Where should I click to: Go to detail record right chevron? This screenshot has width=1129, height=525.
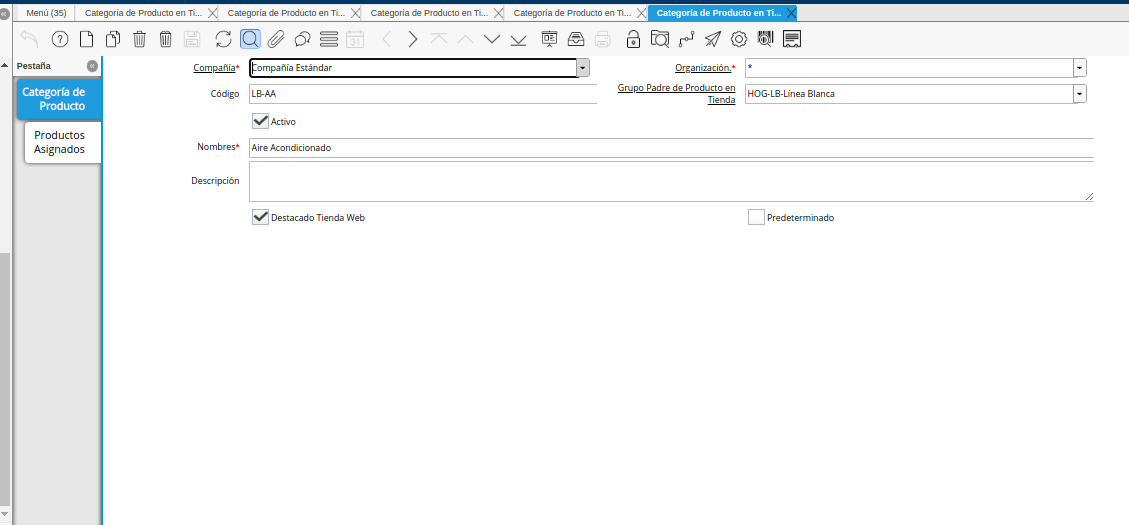(x=413, y=39)
